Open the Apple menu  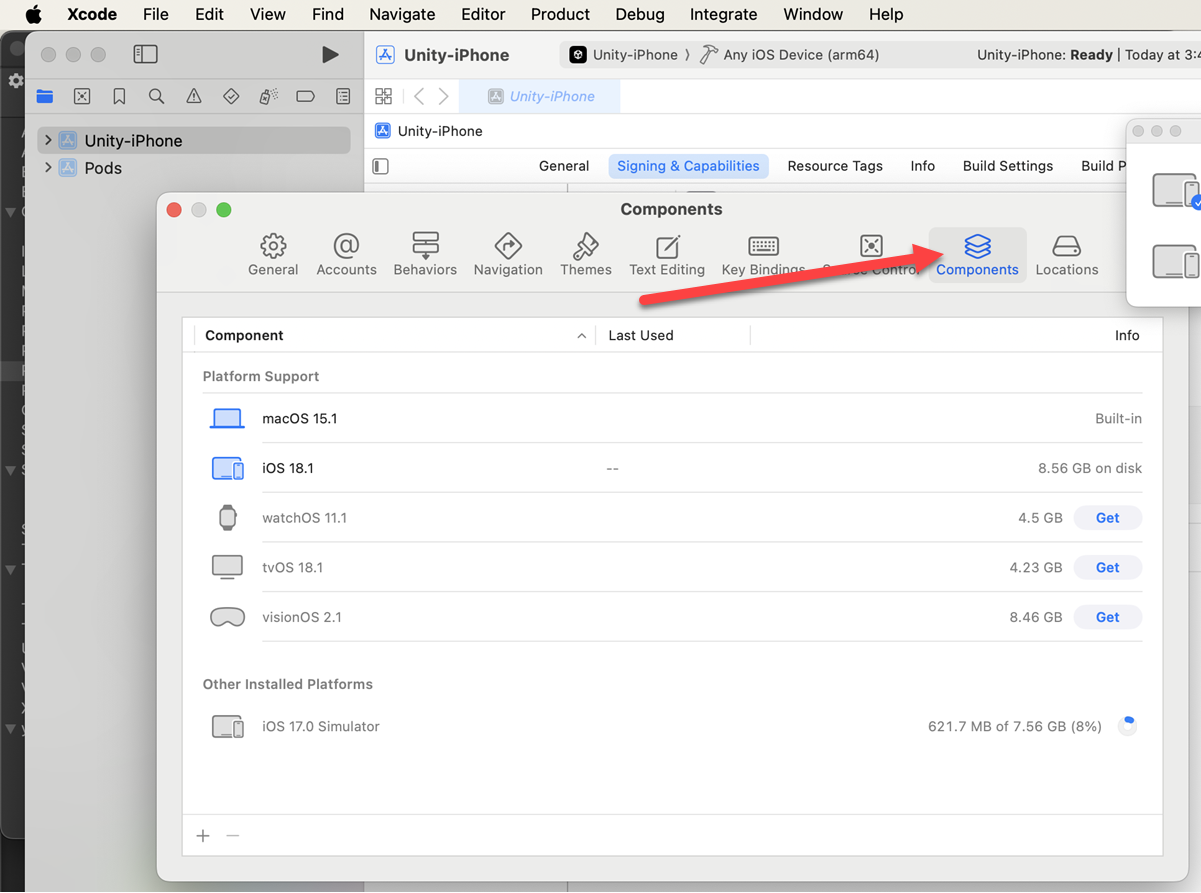[x=33, y=14]
